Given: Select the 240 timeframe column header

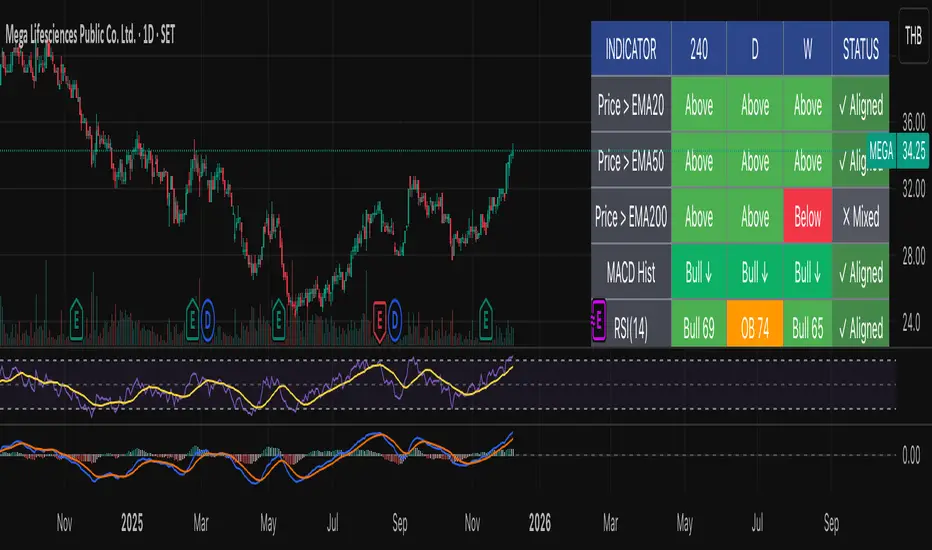Looking at the screenshot, I should pyautogui.click(x=699, y=47).
